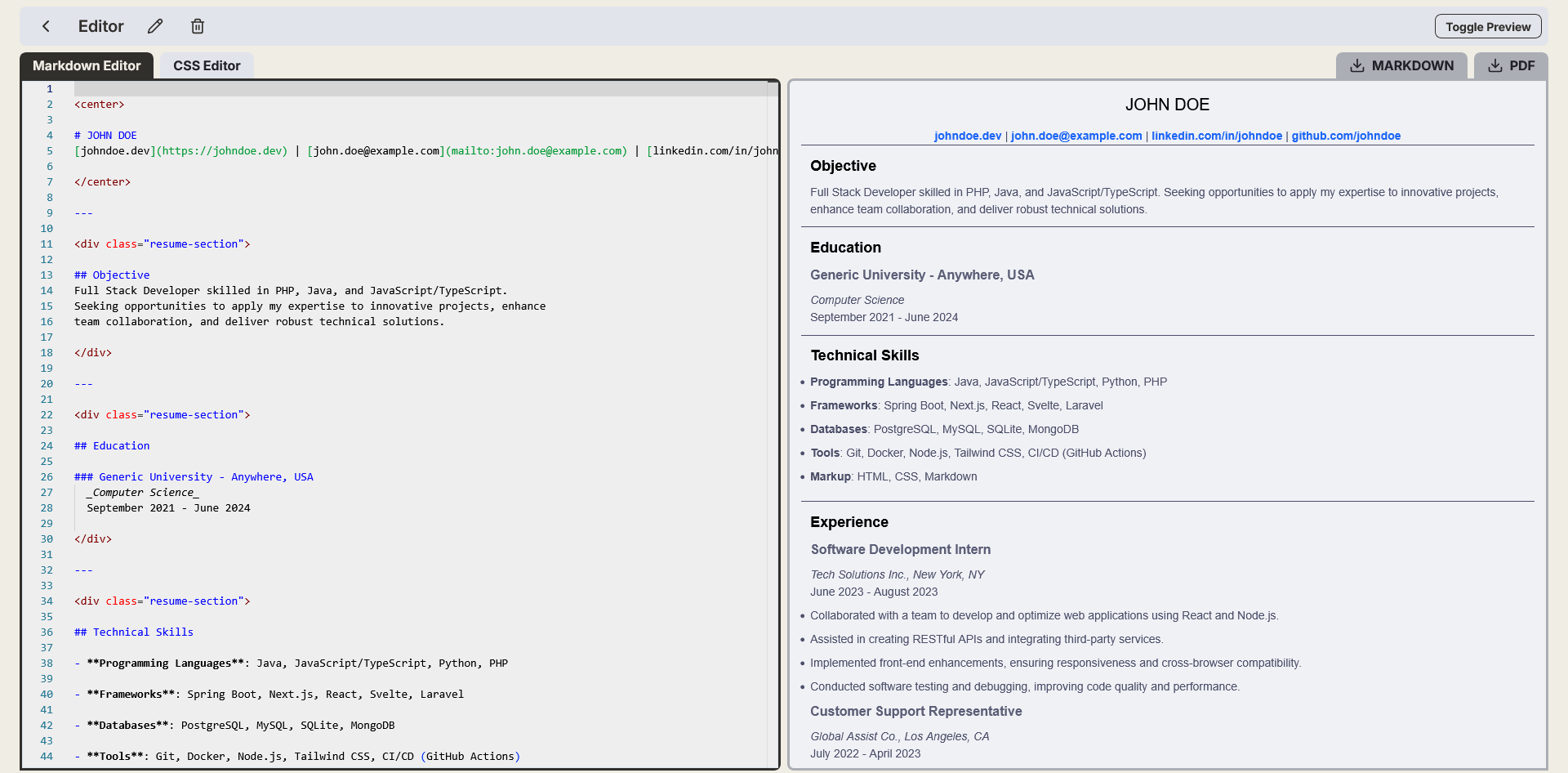The width and height of the screenshot is (1568, 773).
Task: Click 'September 2021 - June 2024' in editor
Action: (168, 508)
